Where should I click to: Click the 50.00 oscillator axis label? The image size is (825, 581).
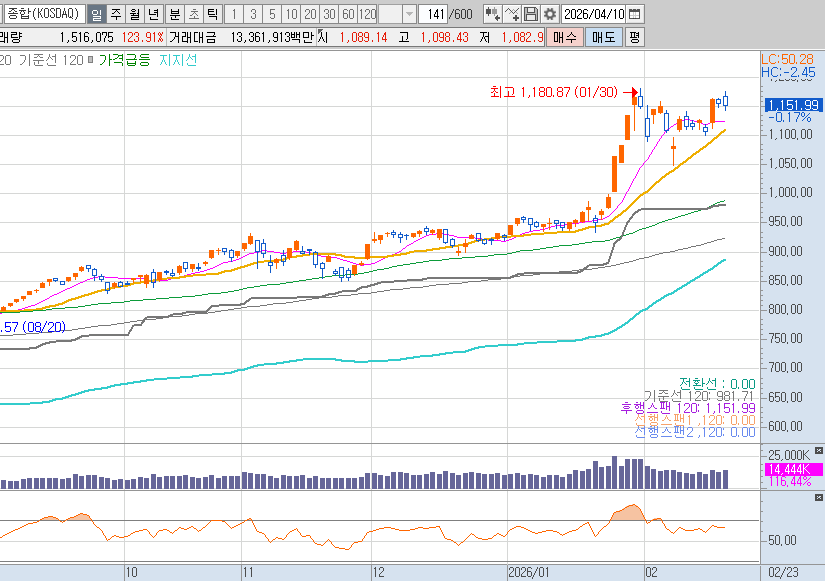click(x=782, y=540)
